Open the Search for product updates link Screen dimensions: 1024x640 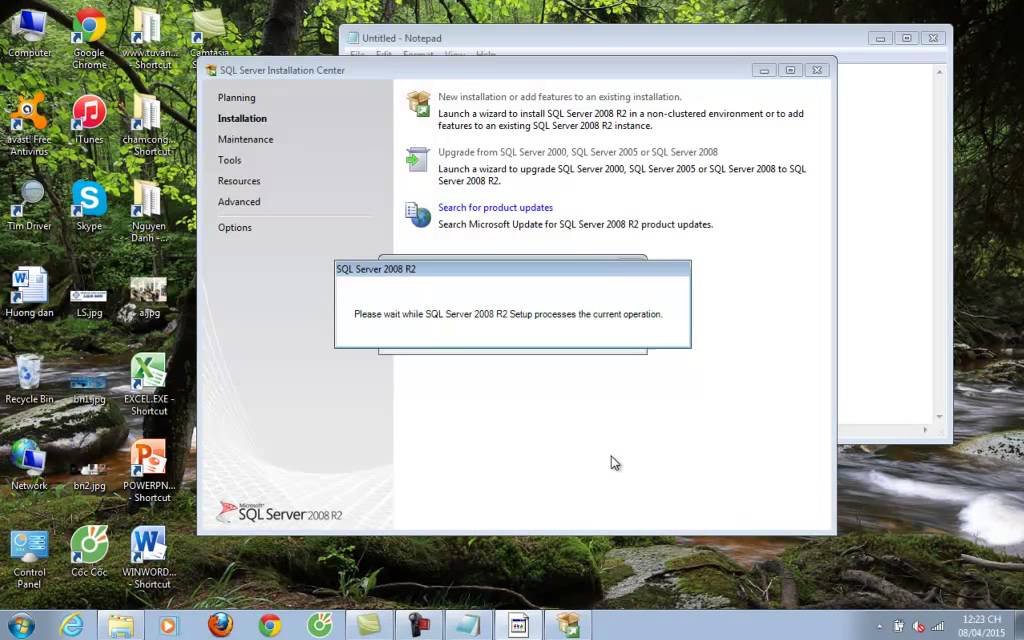[495, 208]
